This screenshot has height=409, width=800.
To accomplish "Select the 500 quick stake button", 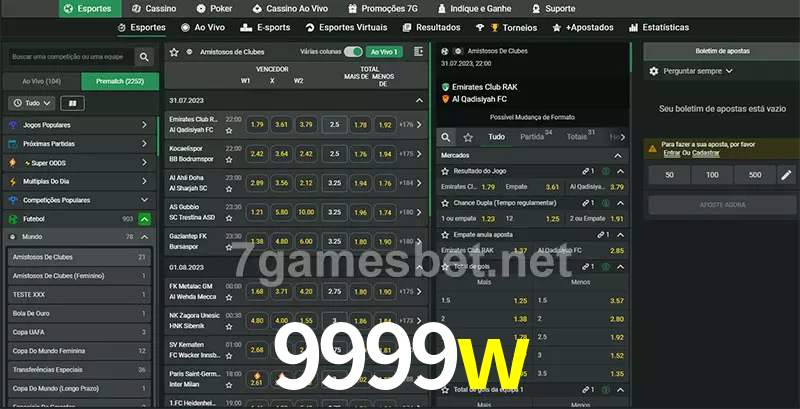I will (x=755, y=175).
